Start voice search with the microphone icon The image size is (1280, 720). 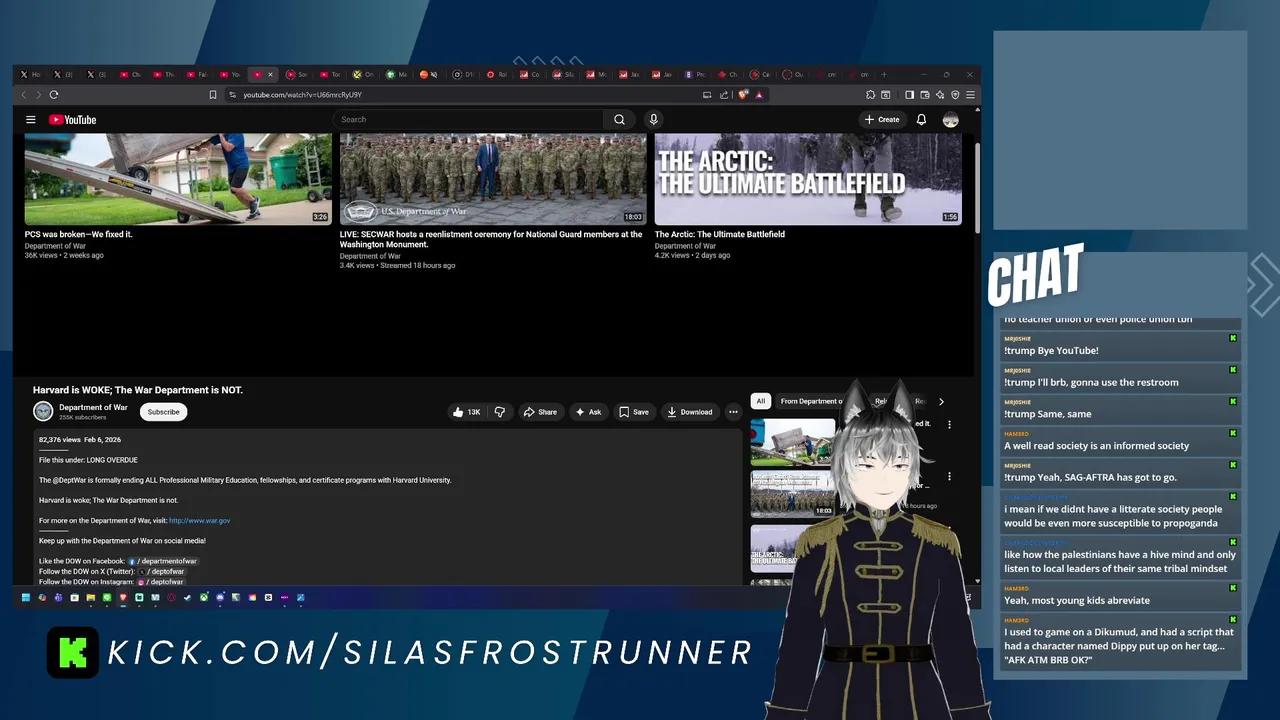point(653,119)
